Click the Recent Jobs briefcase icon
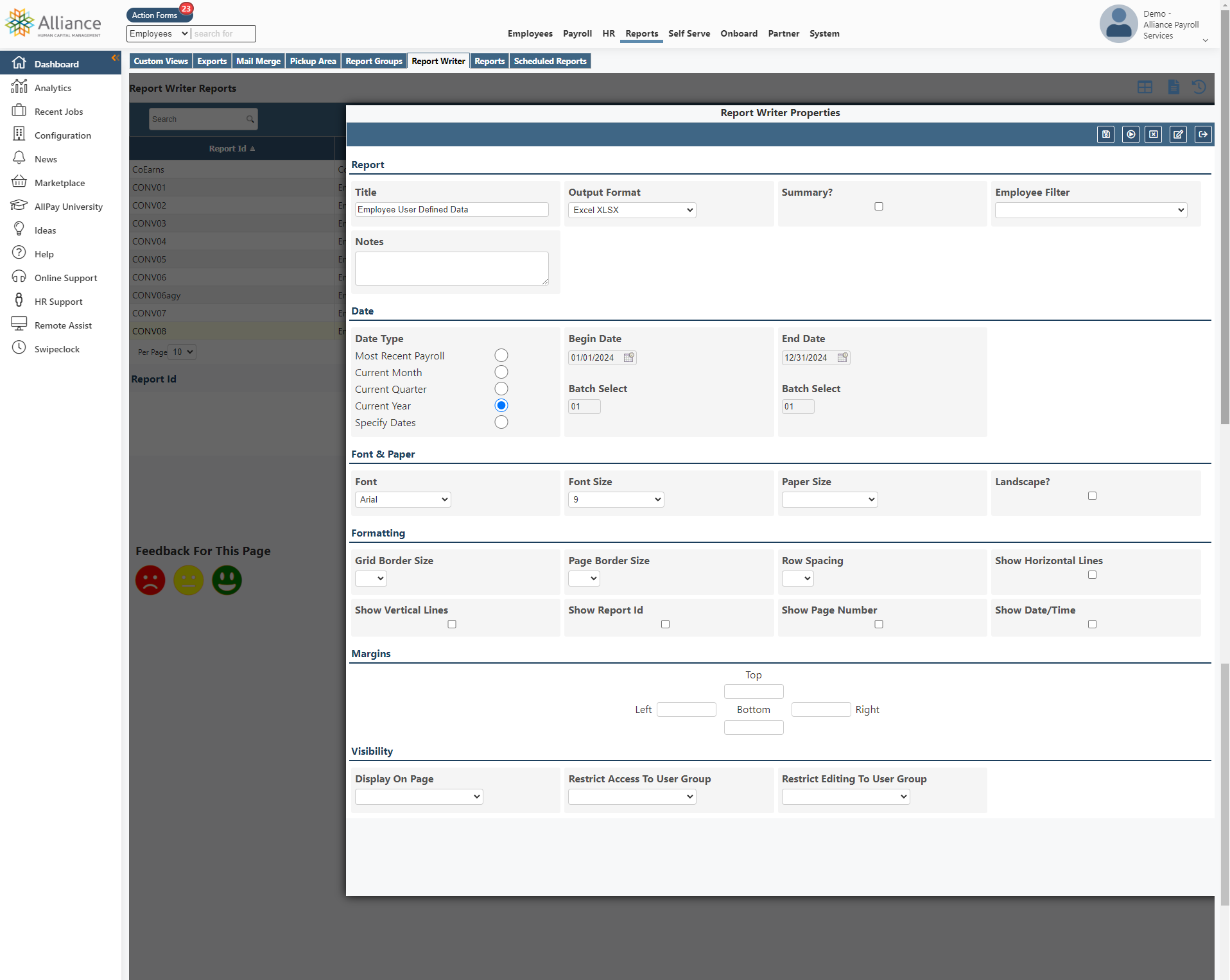1230x980 pixels. coord(19,110)
